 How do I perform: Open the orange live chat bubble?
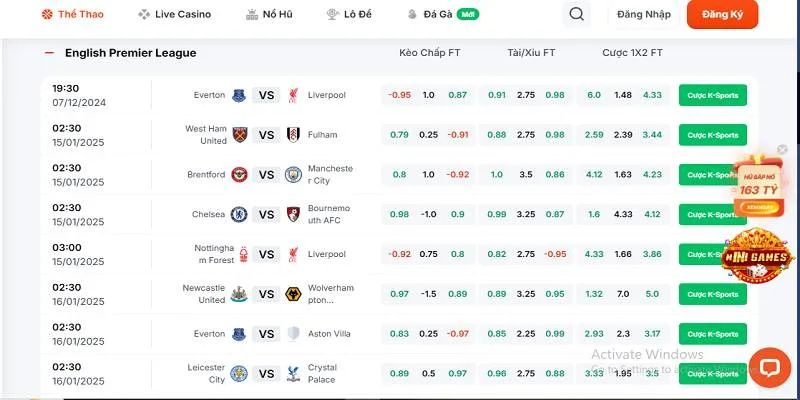(x=769, y=367)
